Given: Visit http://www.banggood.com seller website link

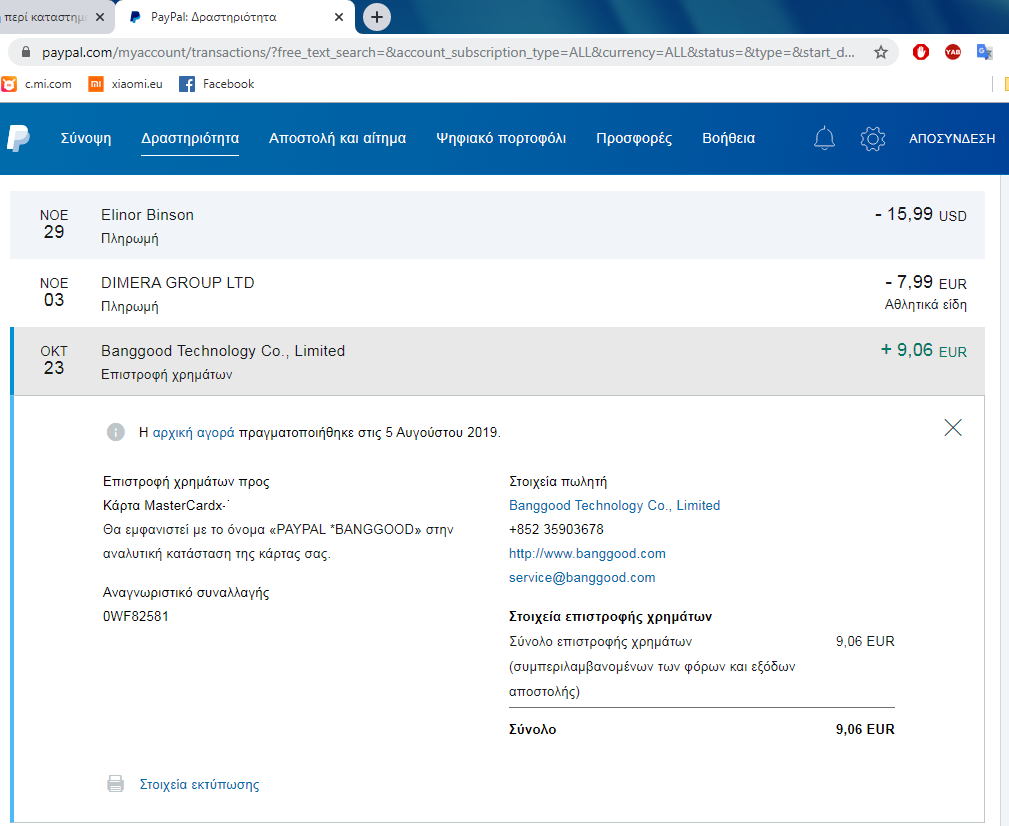Looking at the screenshot, I should [x=587, y=553].
